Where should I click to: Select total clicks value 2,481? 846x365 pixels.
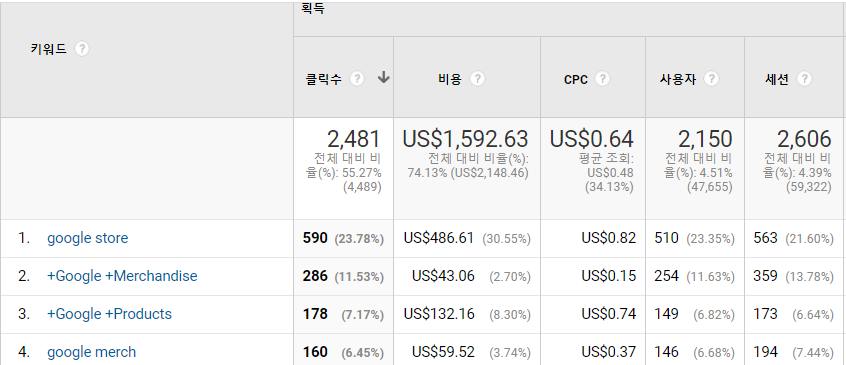354,139
